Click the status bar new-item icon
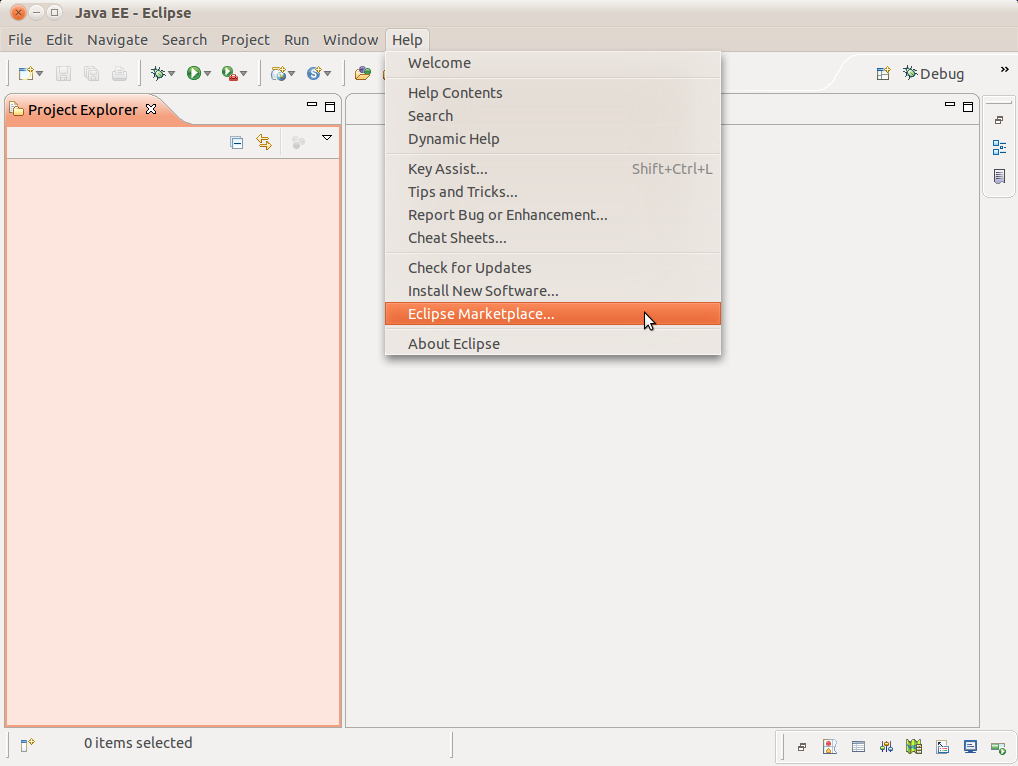 27,745
